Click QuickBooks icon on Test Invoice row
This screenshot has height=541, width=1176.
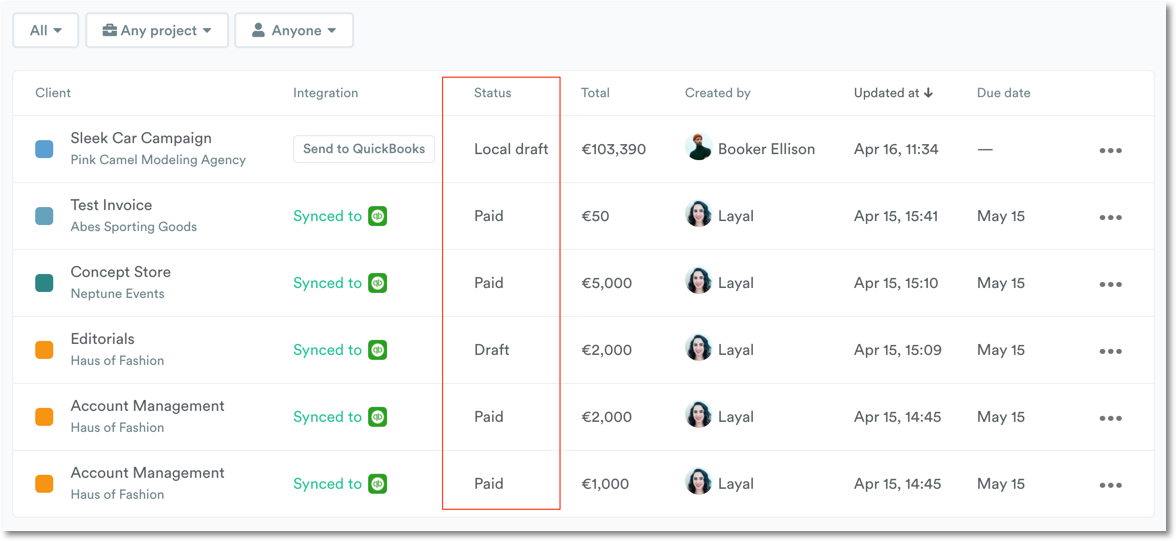point(377,216)
